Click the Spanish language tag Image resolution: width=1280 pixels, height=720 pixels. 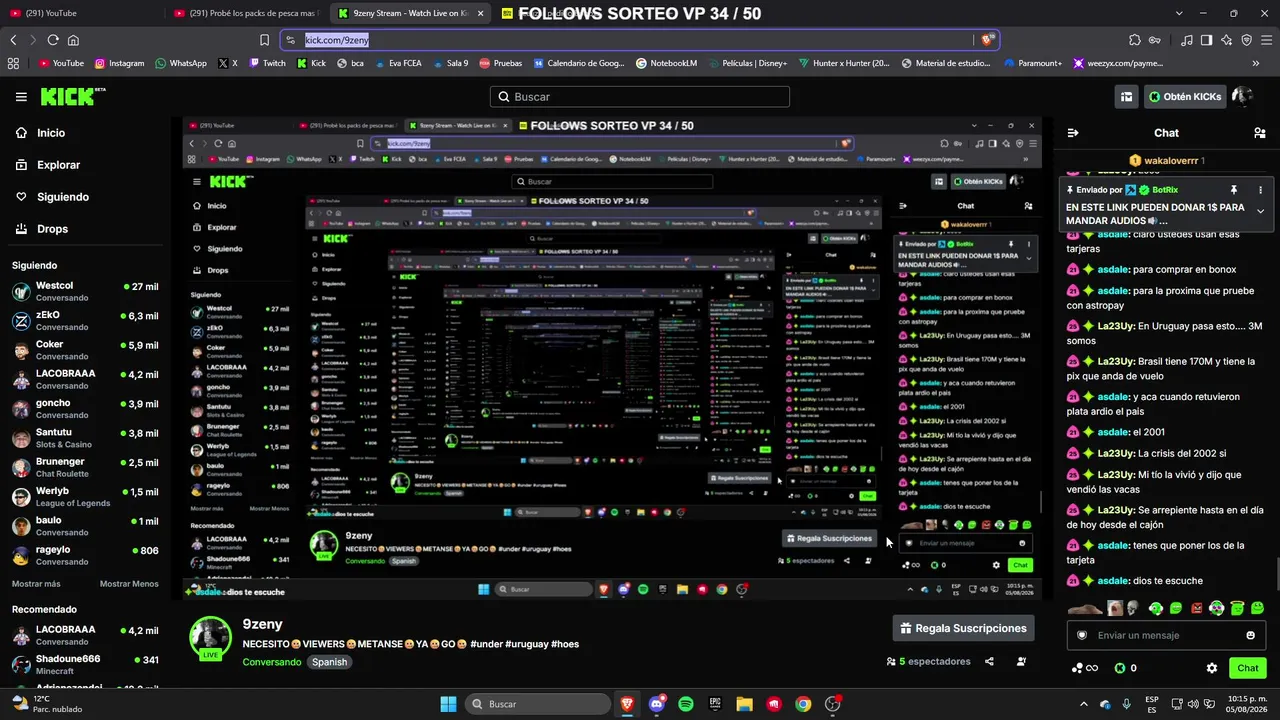point(329,662)
